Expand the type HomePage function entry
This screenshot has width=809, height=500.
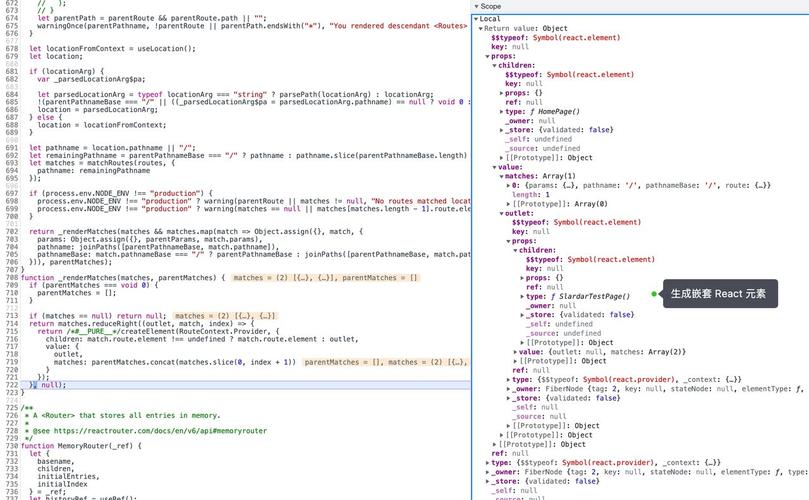tap(502, 111)
